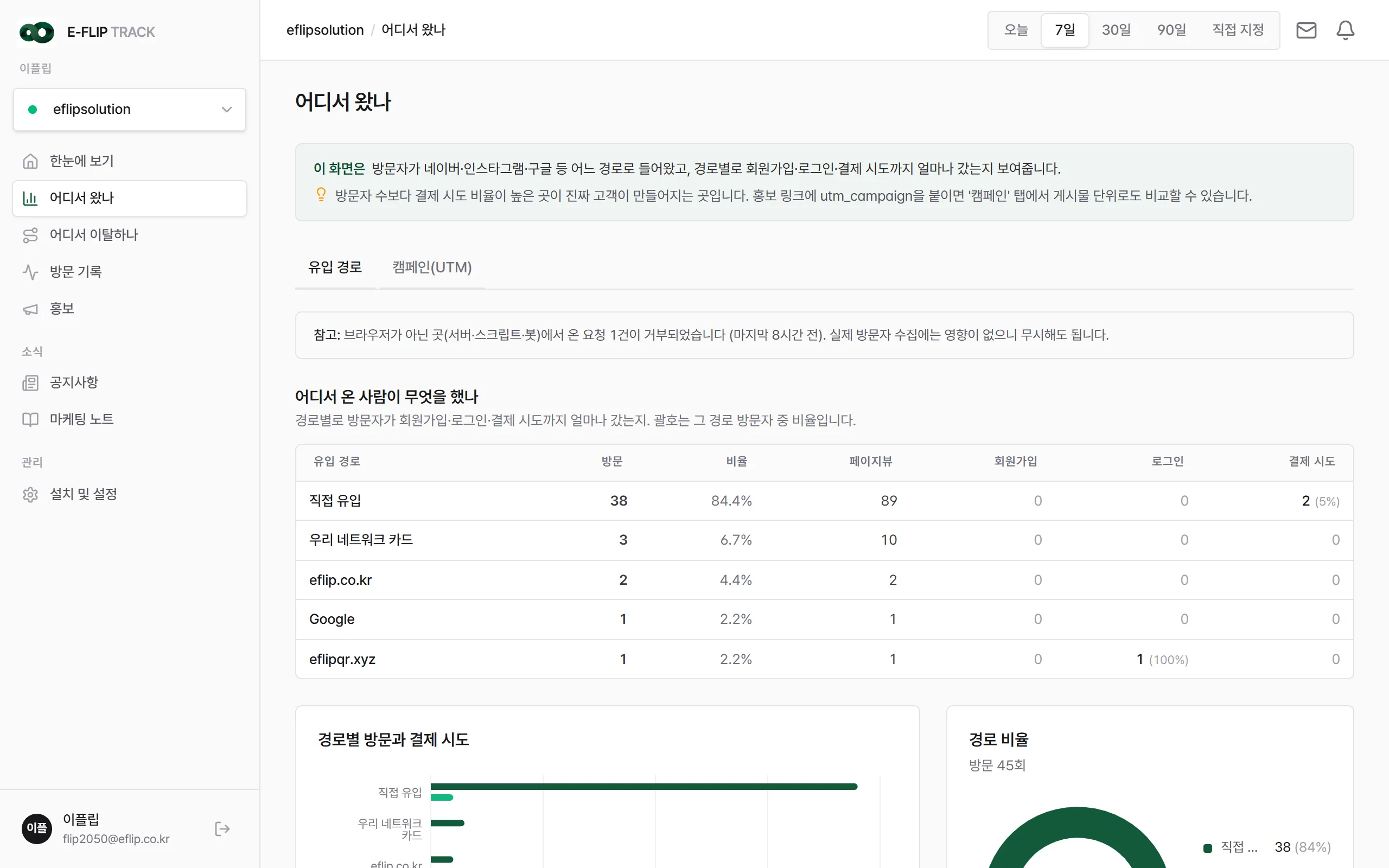The image size is (1389, 868).
Task: Click the eflipqr.xyz row name
Action: 342,660
